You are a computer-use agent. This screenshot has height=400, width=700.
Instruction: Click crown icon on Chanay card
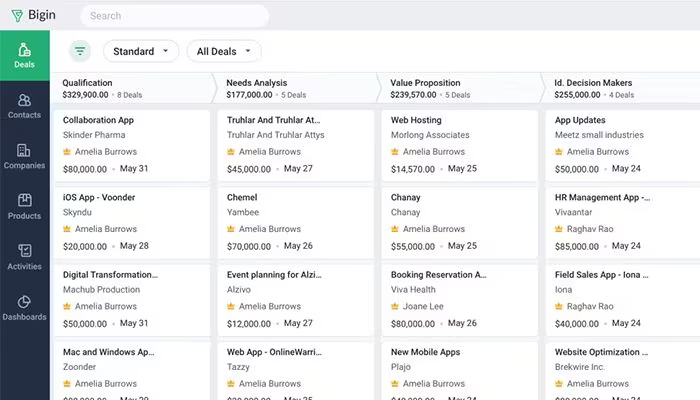point(395,229)
